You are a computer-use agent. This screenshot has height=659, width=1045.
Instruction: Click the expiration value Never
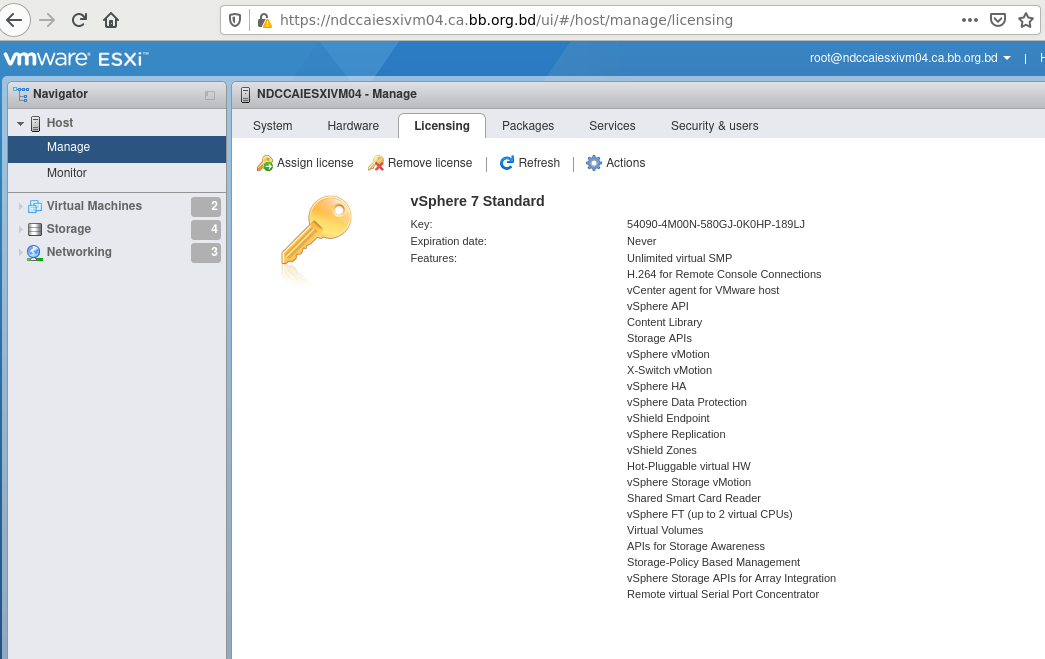tap(642, 241)
